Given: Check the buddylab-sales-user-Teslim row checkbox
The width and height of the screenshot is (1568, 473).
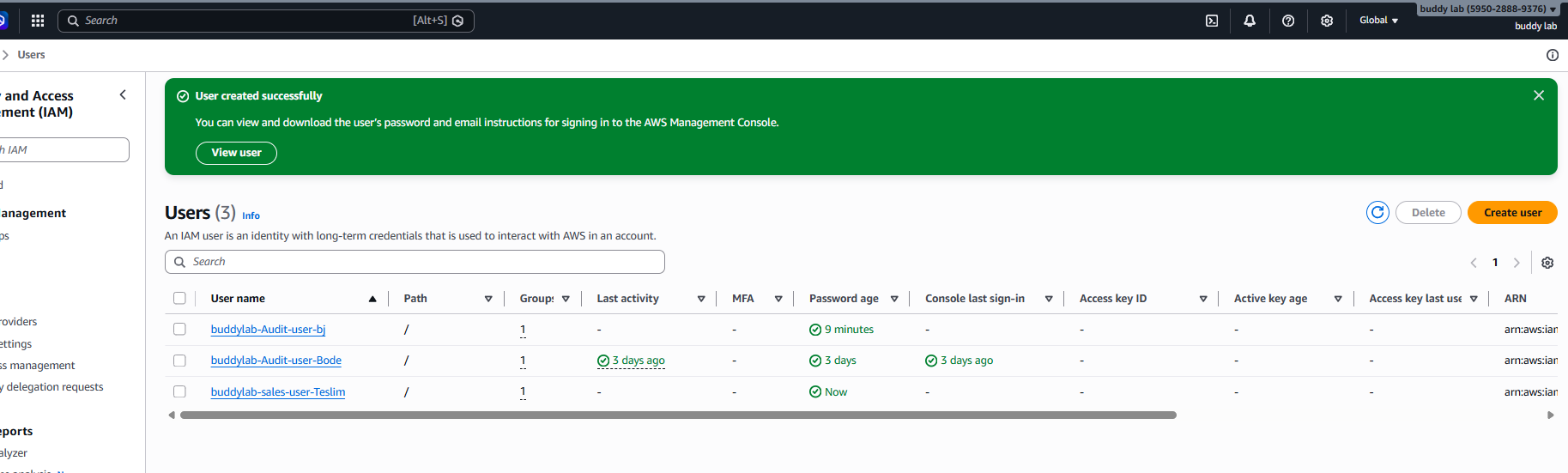Looking at the screenshot, I should [179, 391].
